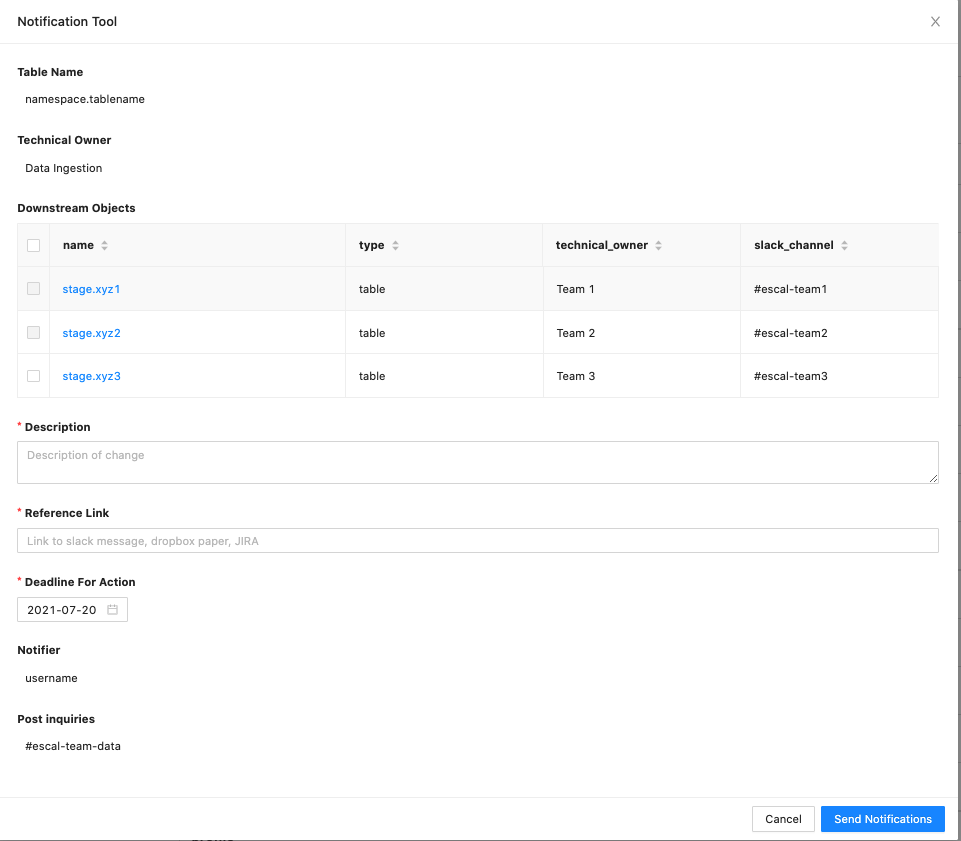The image size is (961, 841).
Task: Check the stage.xyz1 row checkbox
Action: click(34, 289)
